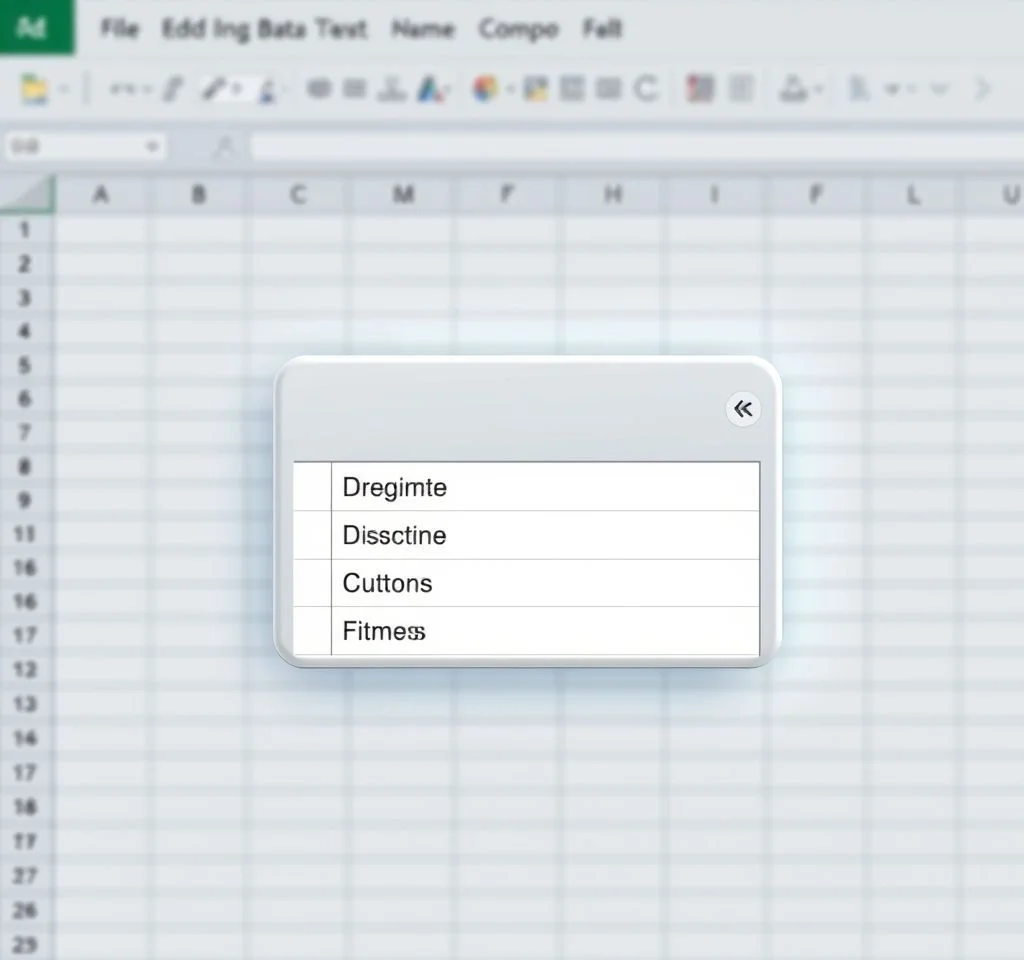
Task: Choose Dissctine from the popup list
Action: pyautogui.click(x=394, y=535)
